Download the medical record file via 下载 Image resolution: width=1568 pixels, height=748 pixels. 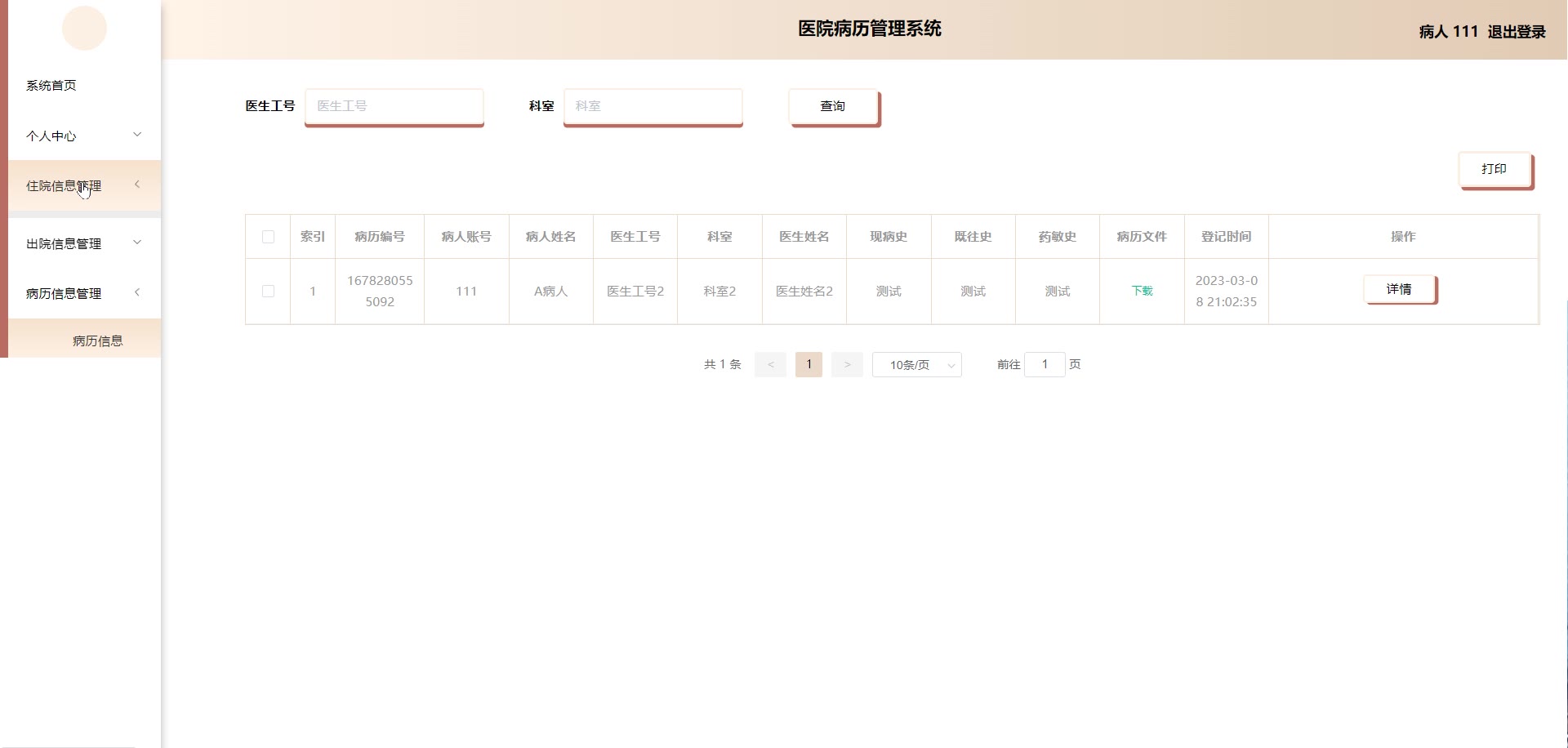[x=1142, y=291]
